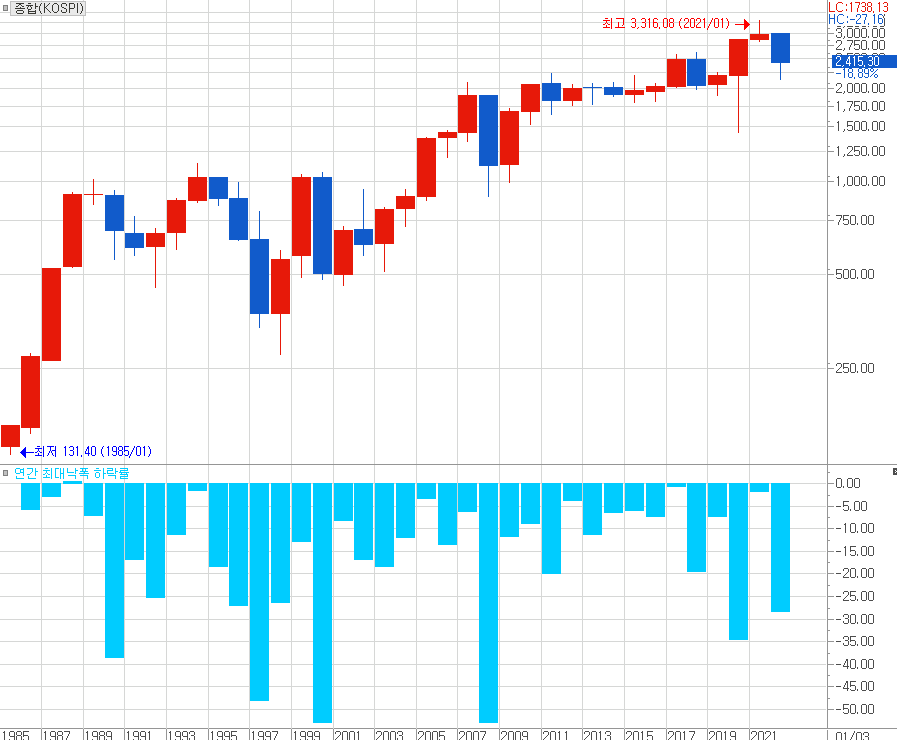Select the 연간 최대낙폭 하락률 indicator label

[x=71, y=473]
